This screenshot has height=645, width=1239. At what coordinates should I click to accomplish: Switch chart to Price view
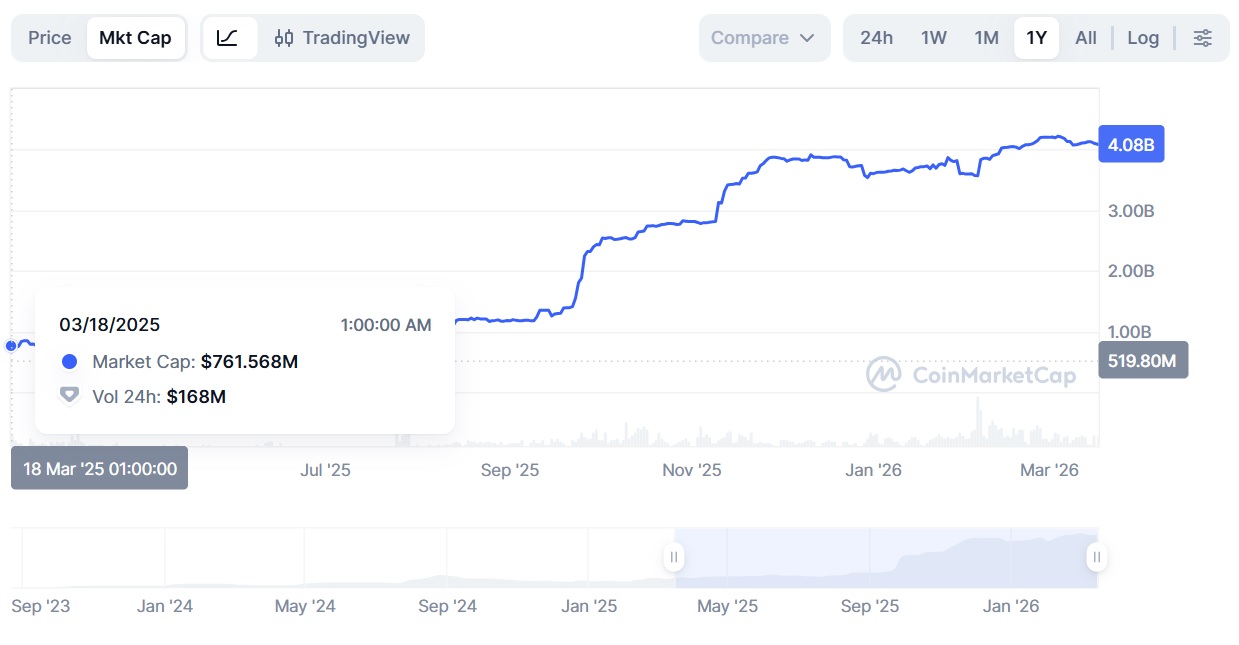50,38
